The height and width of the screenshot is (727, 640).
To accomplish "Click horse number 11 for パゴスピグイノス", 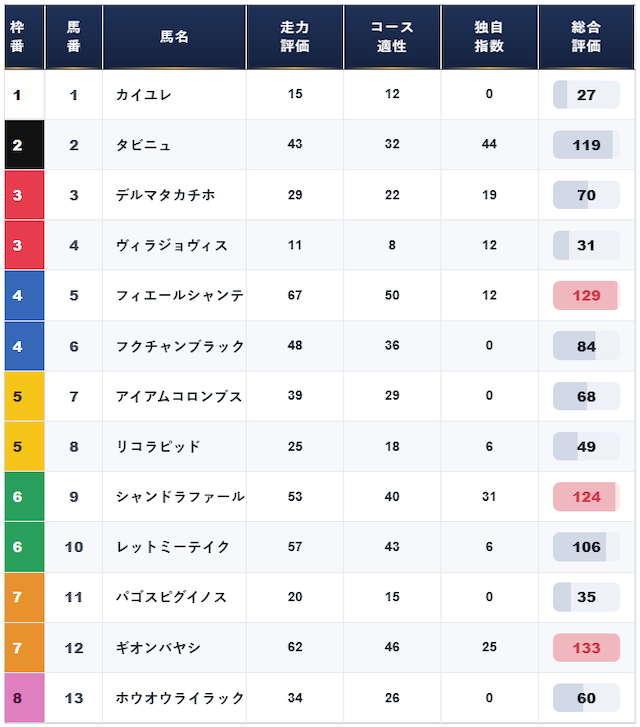I will [74, 597].
